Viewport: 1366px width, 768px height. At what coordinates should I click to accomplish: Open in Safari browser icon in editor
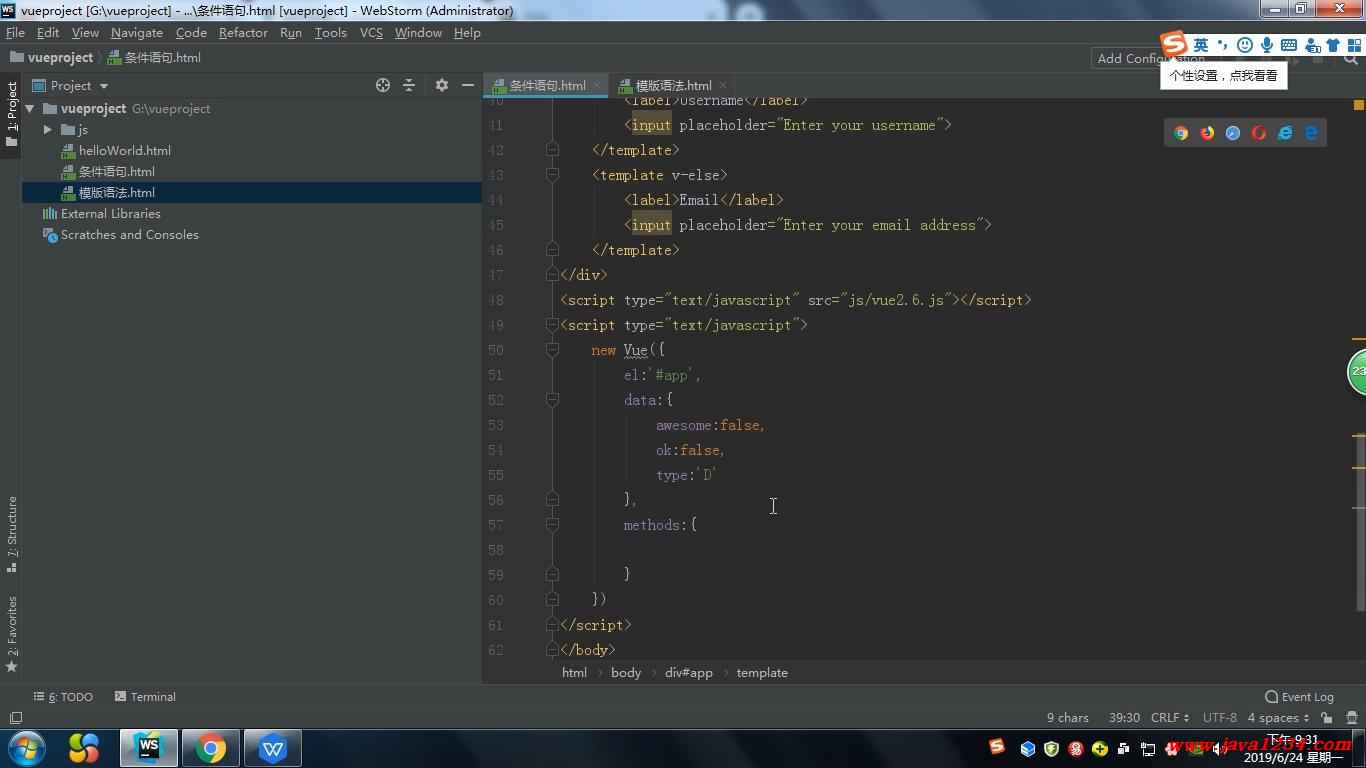[x=1233, y=133]
